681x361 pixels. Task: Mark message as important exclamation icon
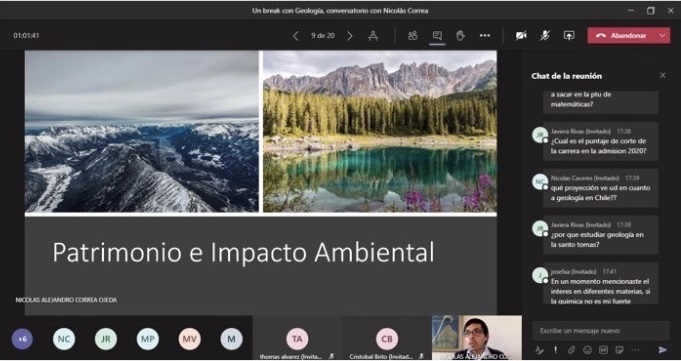coord(555,350)
